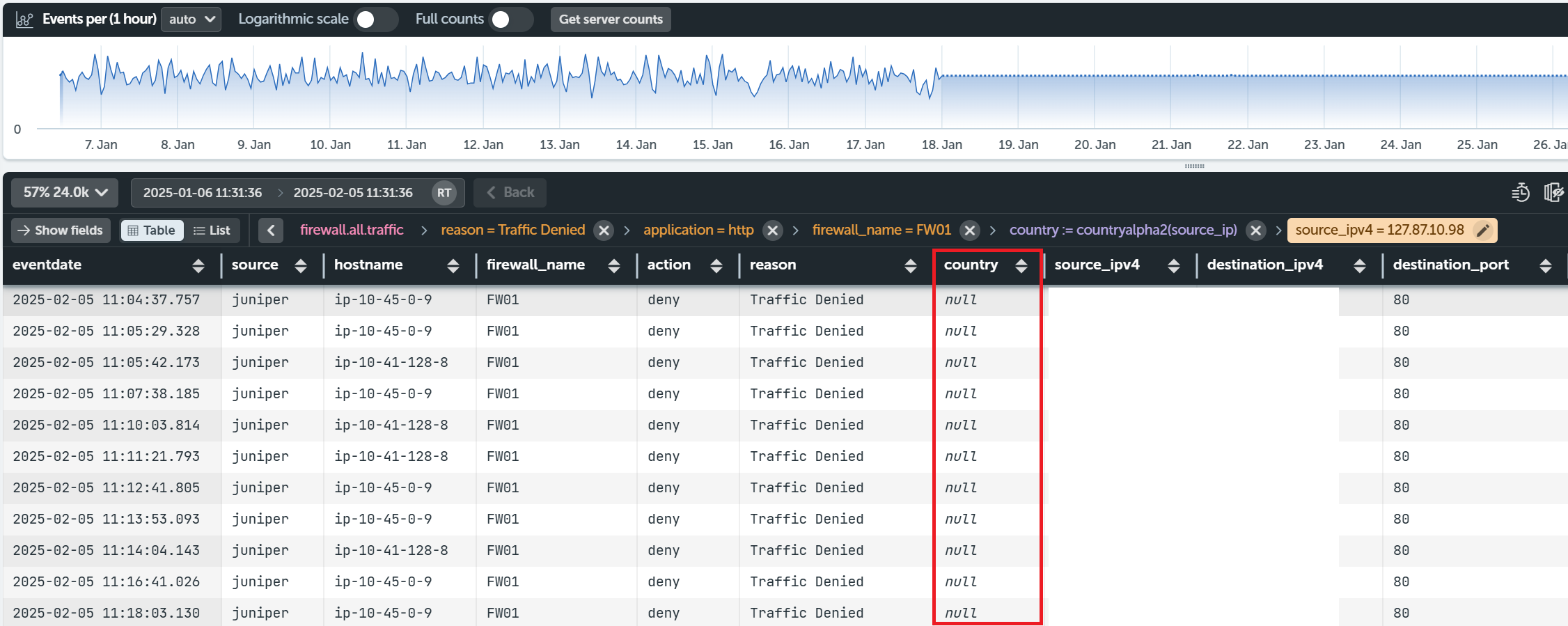Image resolution: width=1568 pixels, height=626 pixels.
Task: Collapse the query steps with left chevron
Action: (271, 230)
